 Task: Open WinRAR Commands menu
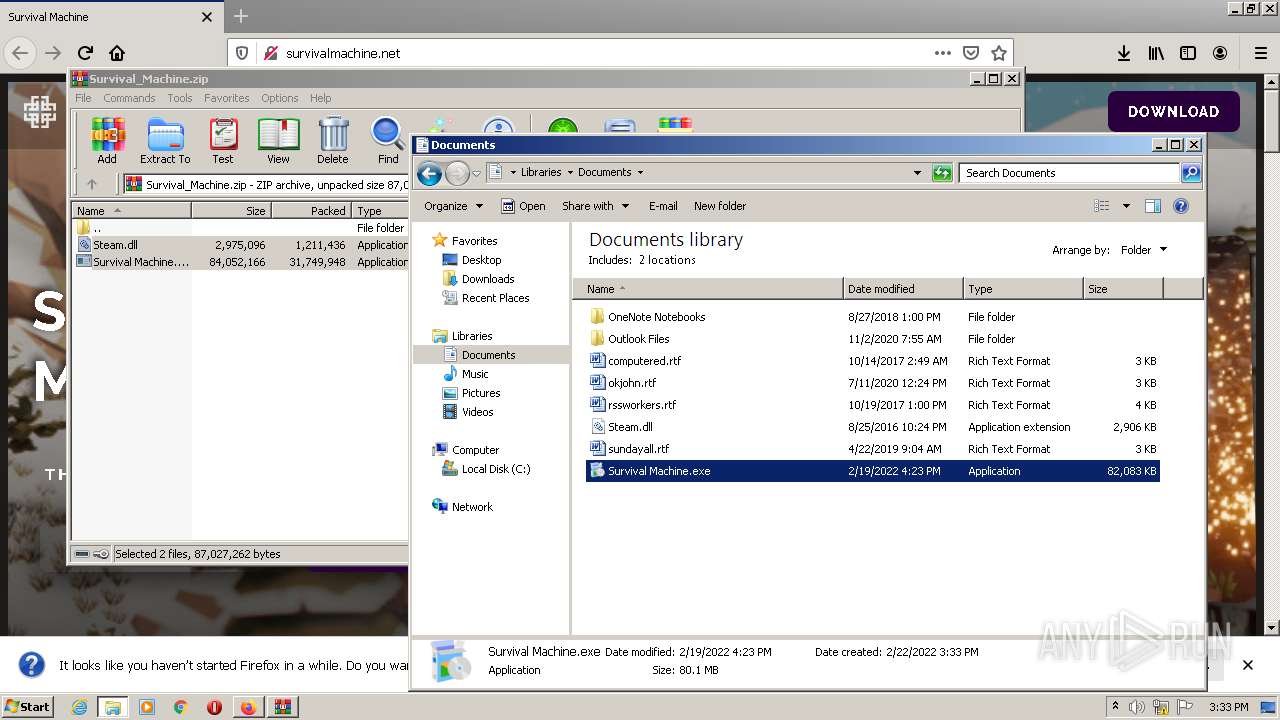[x=129, y=98]
